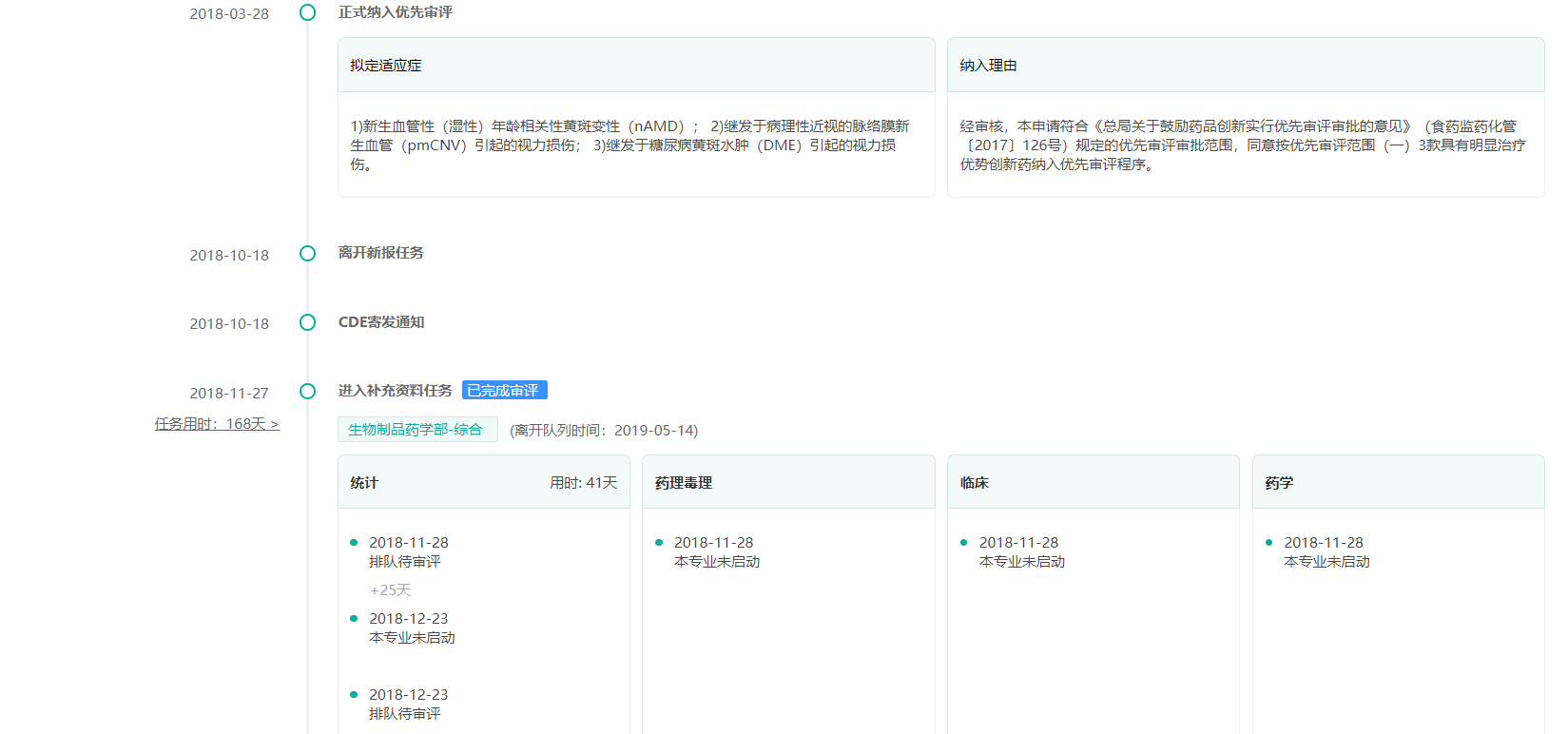Click the 用时: 41天 label in 统计

[x=583, y=483]
